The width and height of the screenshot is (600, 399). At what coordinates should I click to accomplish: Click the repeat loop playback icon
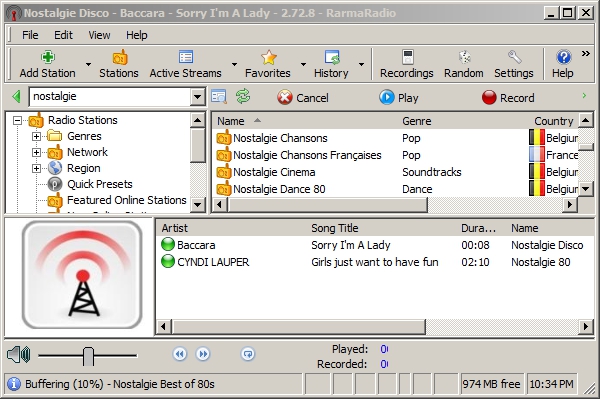pyautogui.click(x=248, y=354)
